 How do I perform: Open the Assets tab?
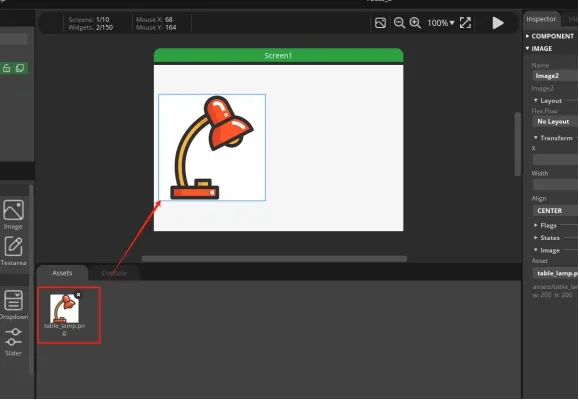(62, 273)
